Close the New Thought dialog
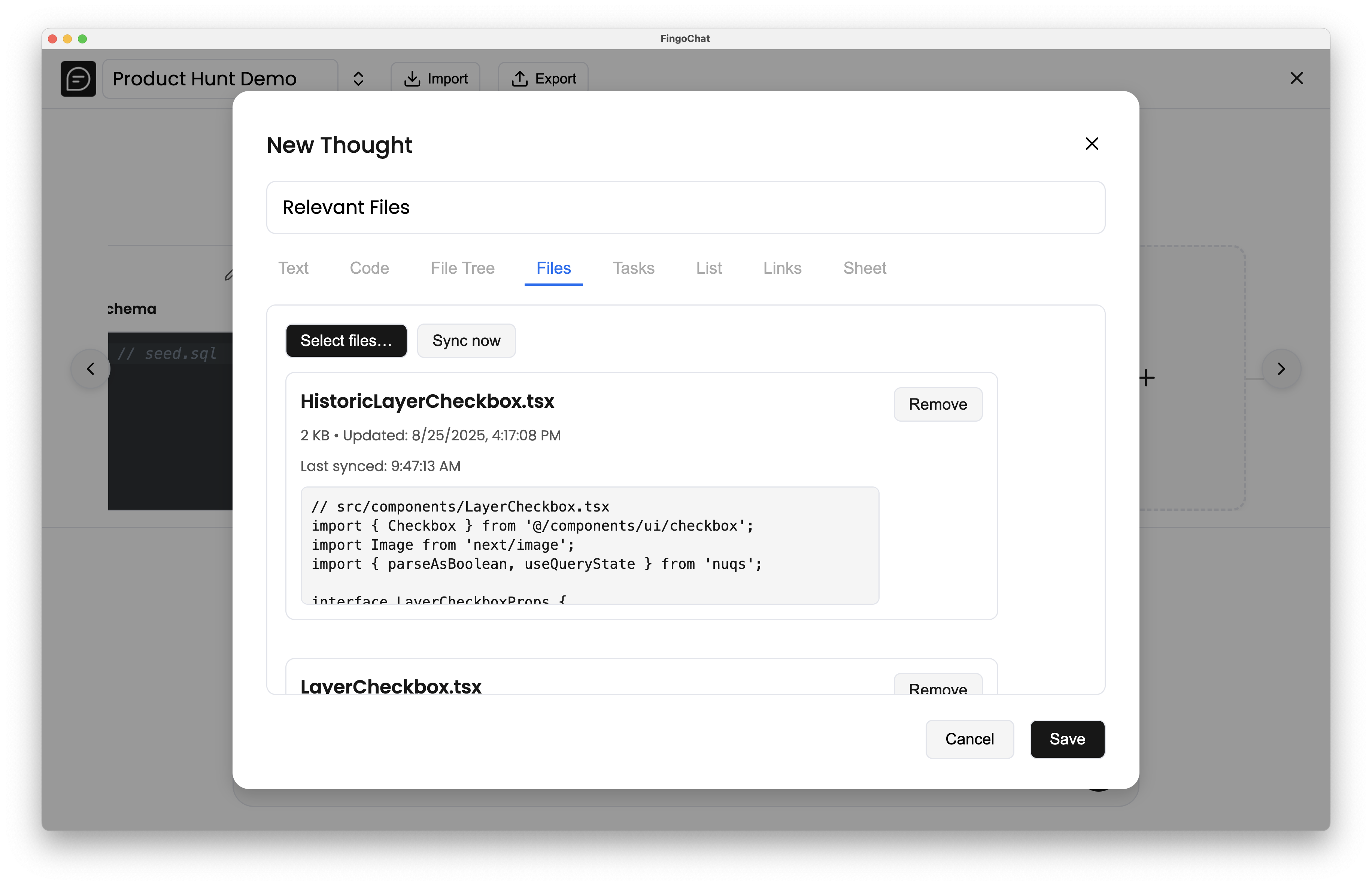1372x886 pixels. (x=1091, y=143)
